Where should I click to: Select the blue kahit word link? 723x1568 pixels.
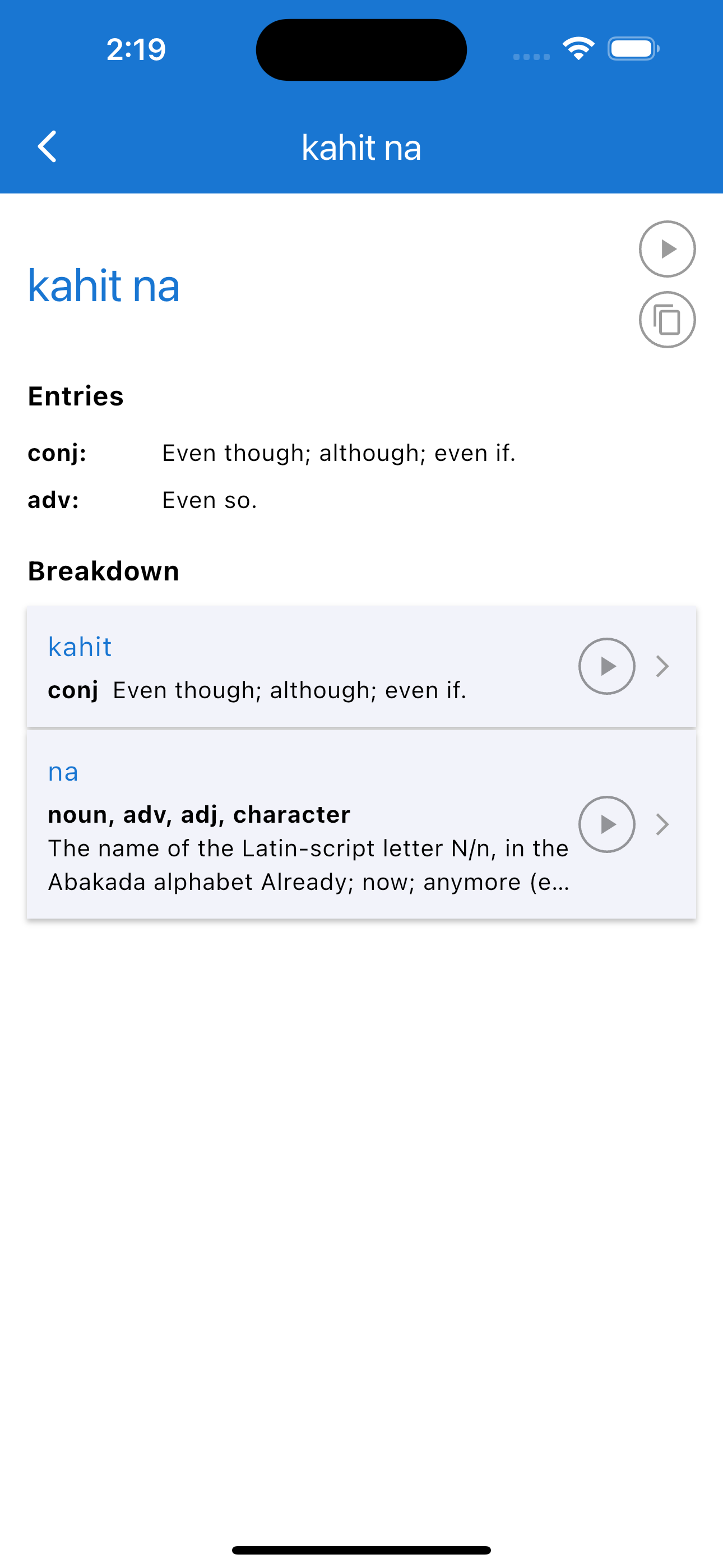(x=80, y=647)
